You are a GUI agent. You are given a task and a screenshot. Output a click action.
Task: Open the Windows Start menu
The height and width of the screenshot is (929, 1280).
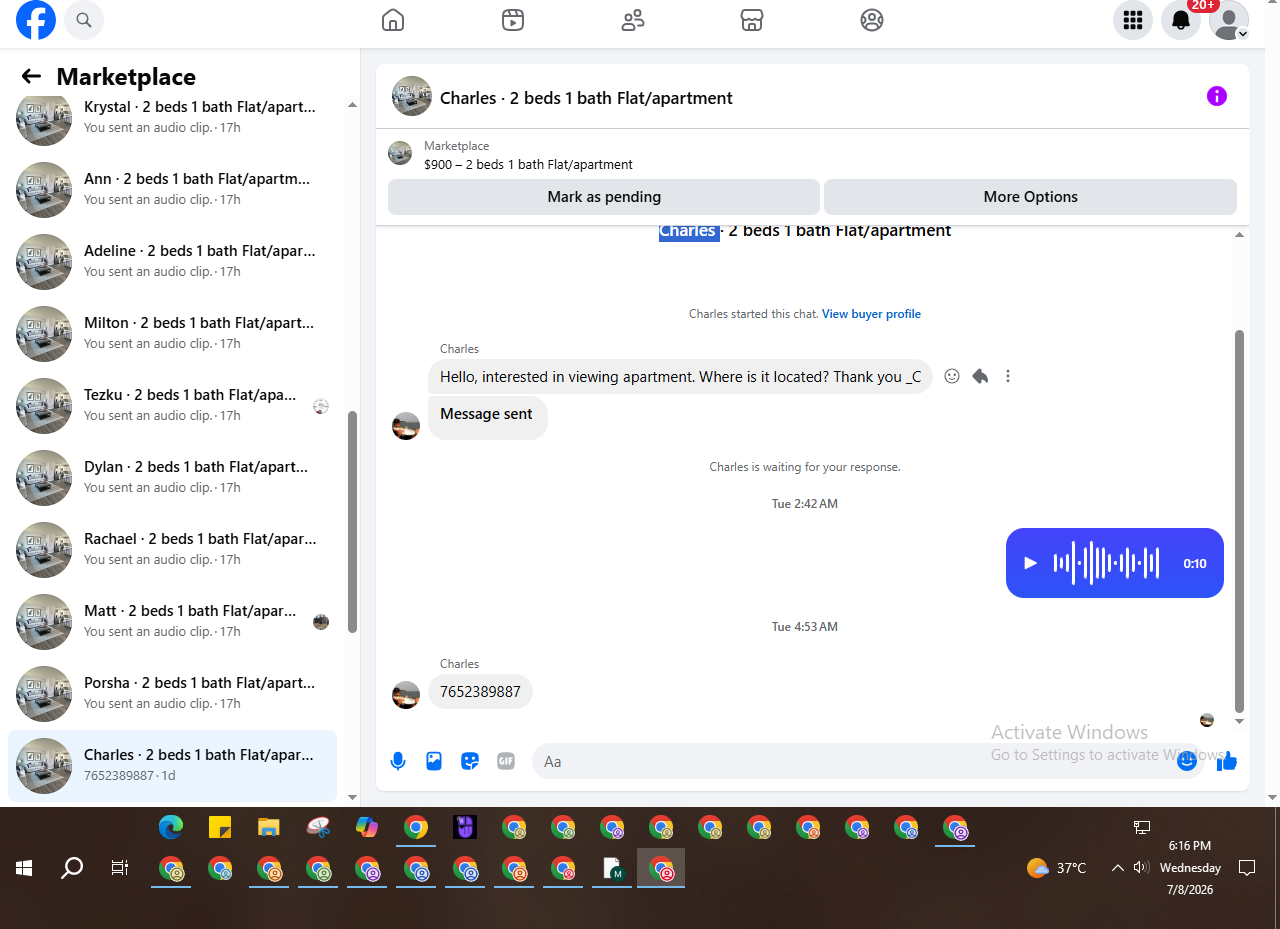(x=24, y=868)
